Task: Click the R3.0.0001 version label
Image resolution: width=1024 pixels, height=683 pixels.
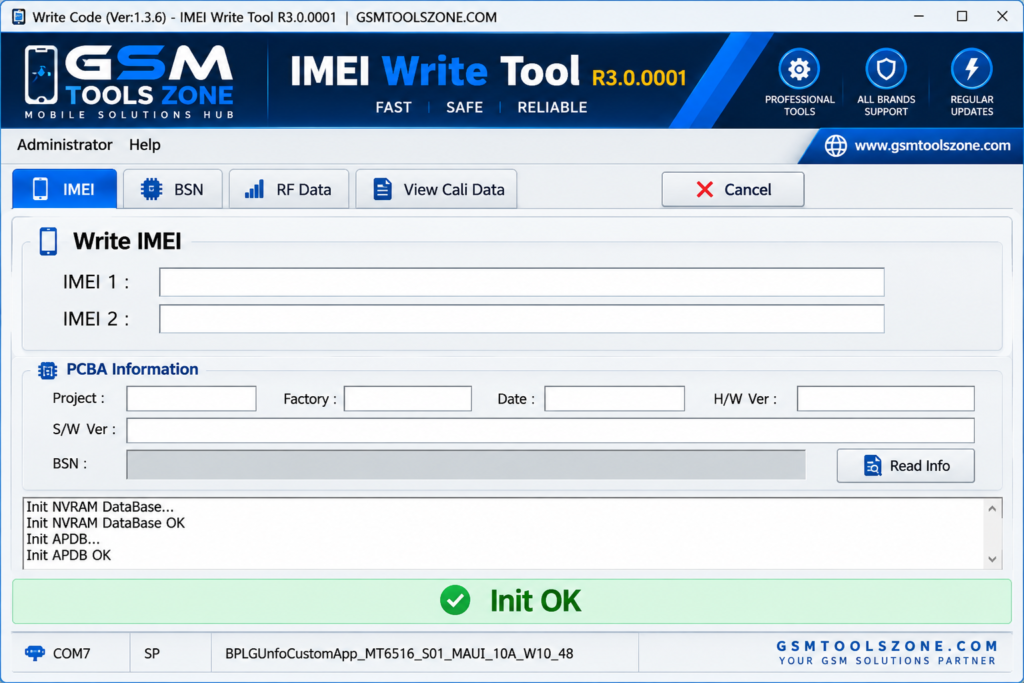Action: [x=639, y=78]
